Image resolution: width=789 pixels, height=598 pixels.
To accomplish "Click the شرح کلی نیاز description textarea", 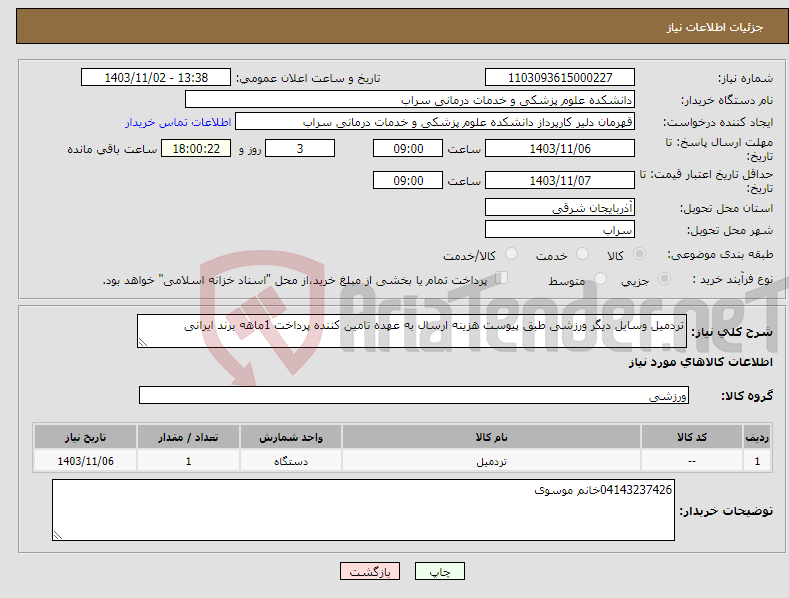I will [412, 331].
